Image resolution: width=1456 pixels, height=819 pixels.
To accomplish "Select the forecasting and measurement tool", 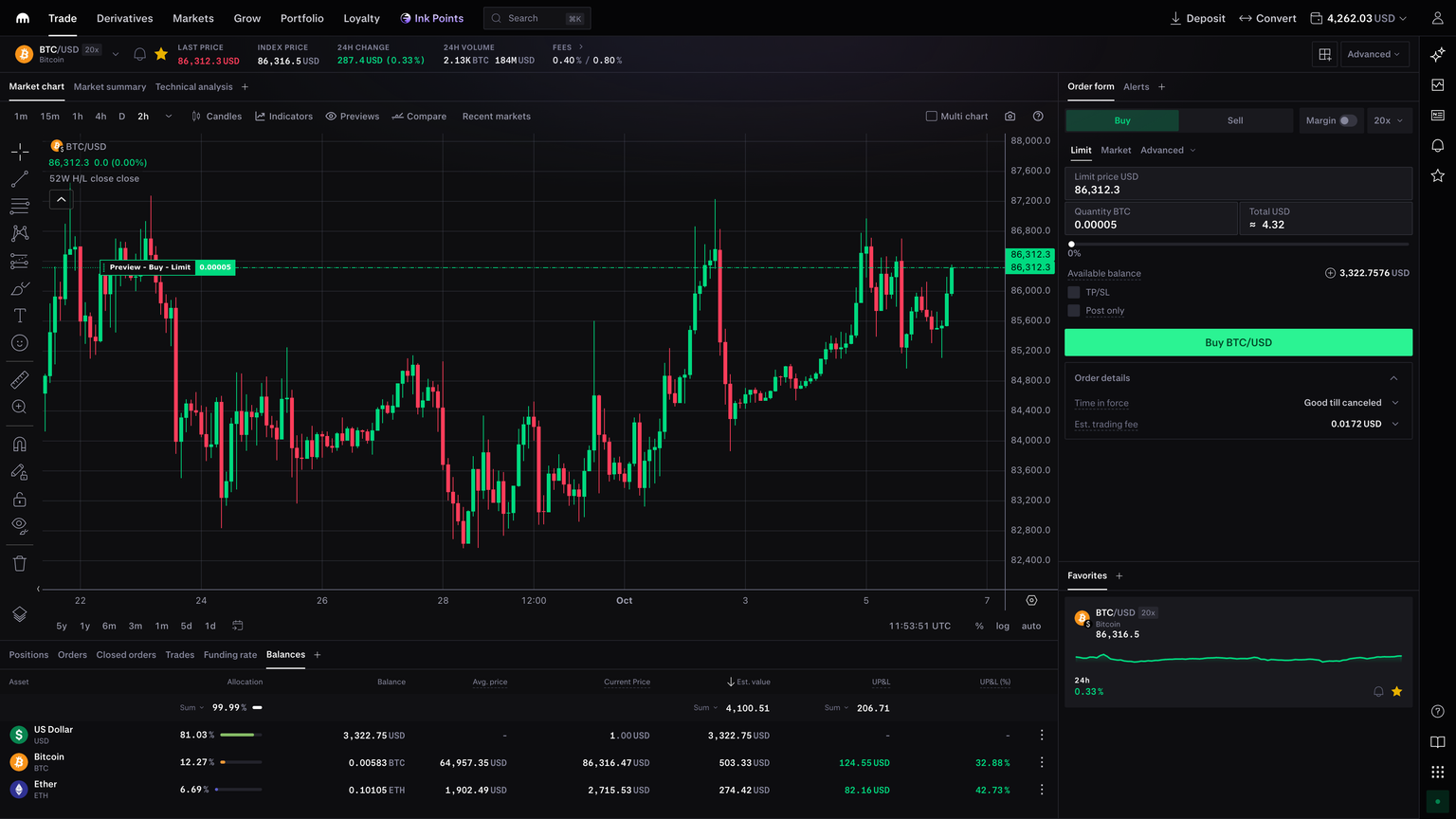I will tap(19, 261).
